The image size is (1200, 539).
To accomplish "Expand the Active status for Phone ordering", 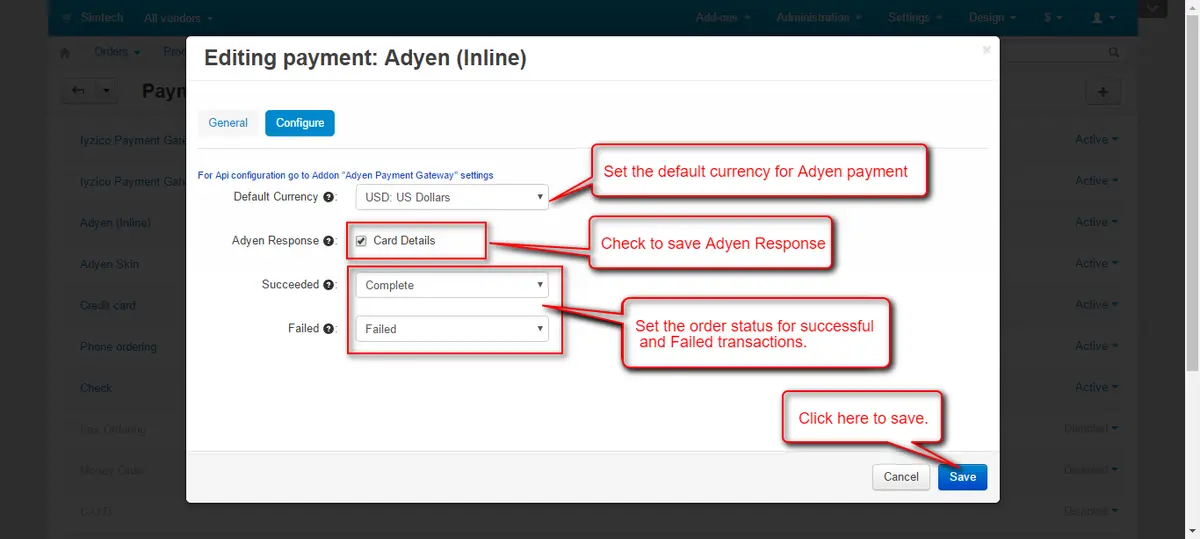I will 1096,347.
